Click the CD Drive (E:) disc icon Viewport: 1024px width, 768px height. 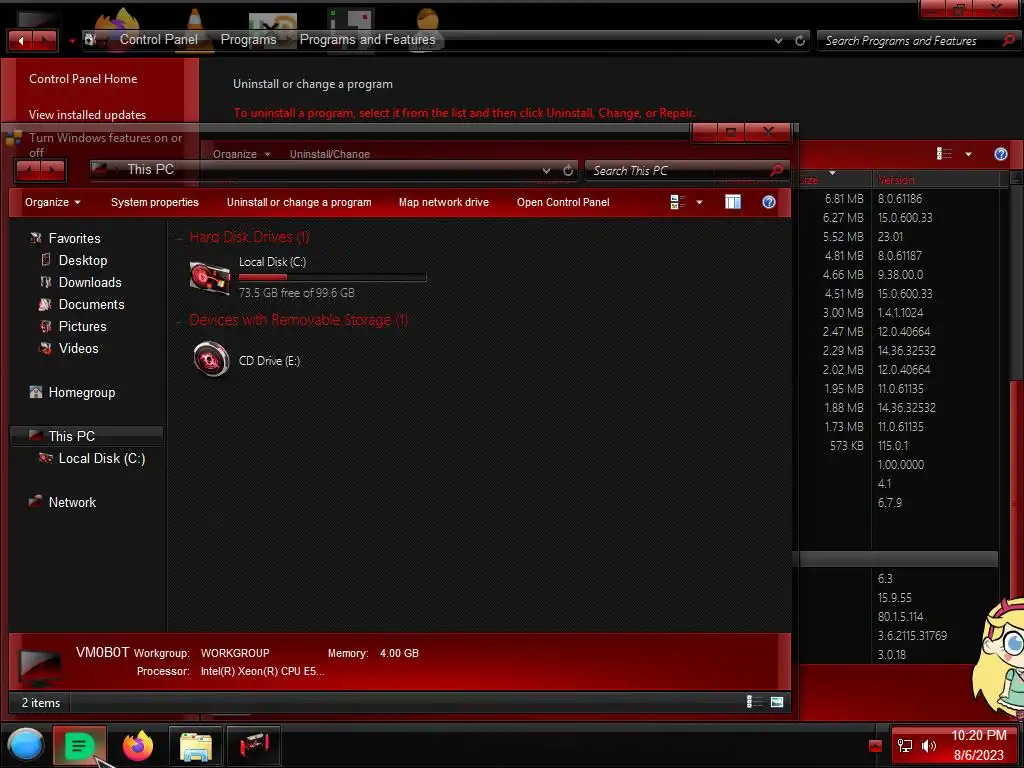(211, 359)
